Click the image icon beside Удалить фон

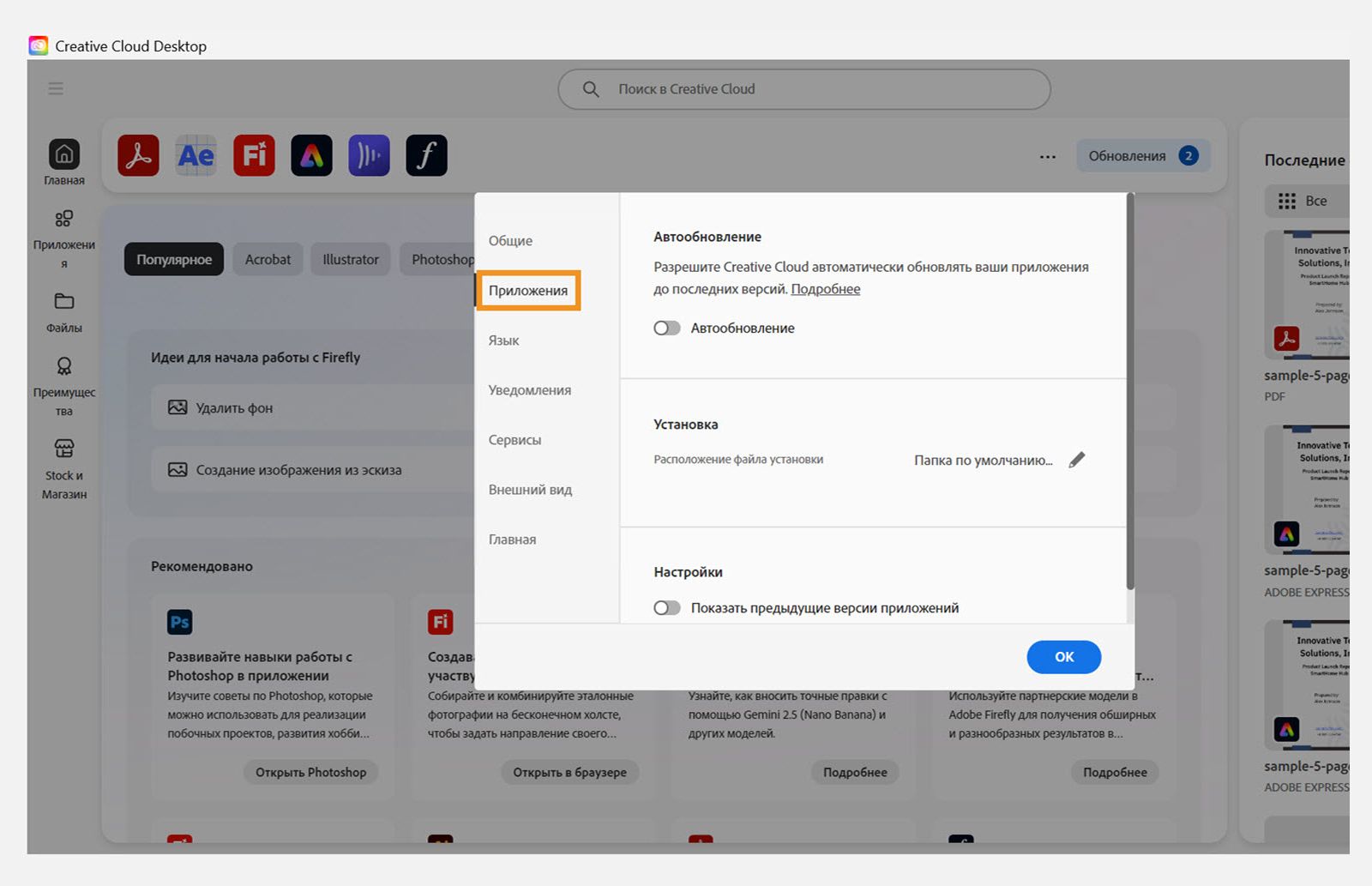[178, 407]
